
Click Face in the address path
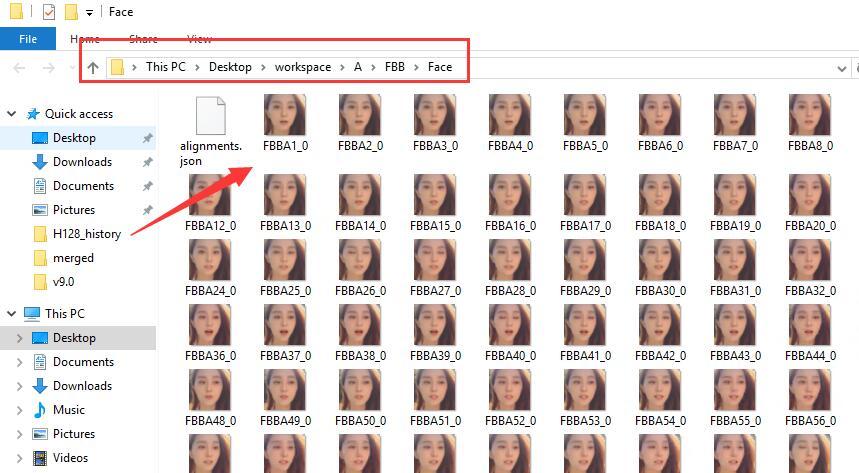click(440, 67)
